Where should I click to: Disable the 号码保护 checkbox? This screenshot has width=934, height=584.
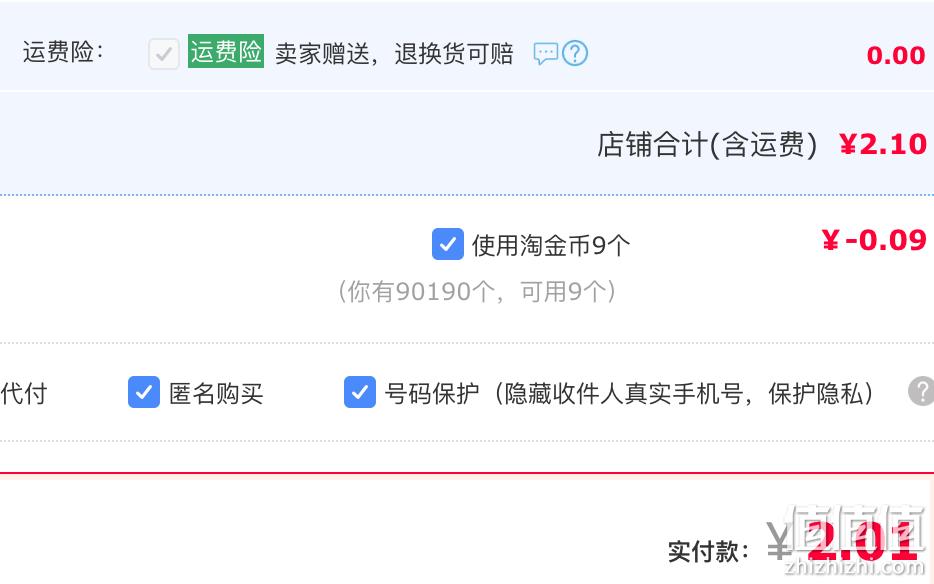click(360, 392)
